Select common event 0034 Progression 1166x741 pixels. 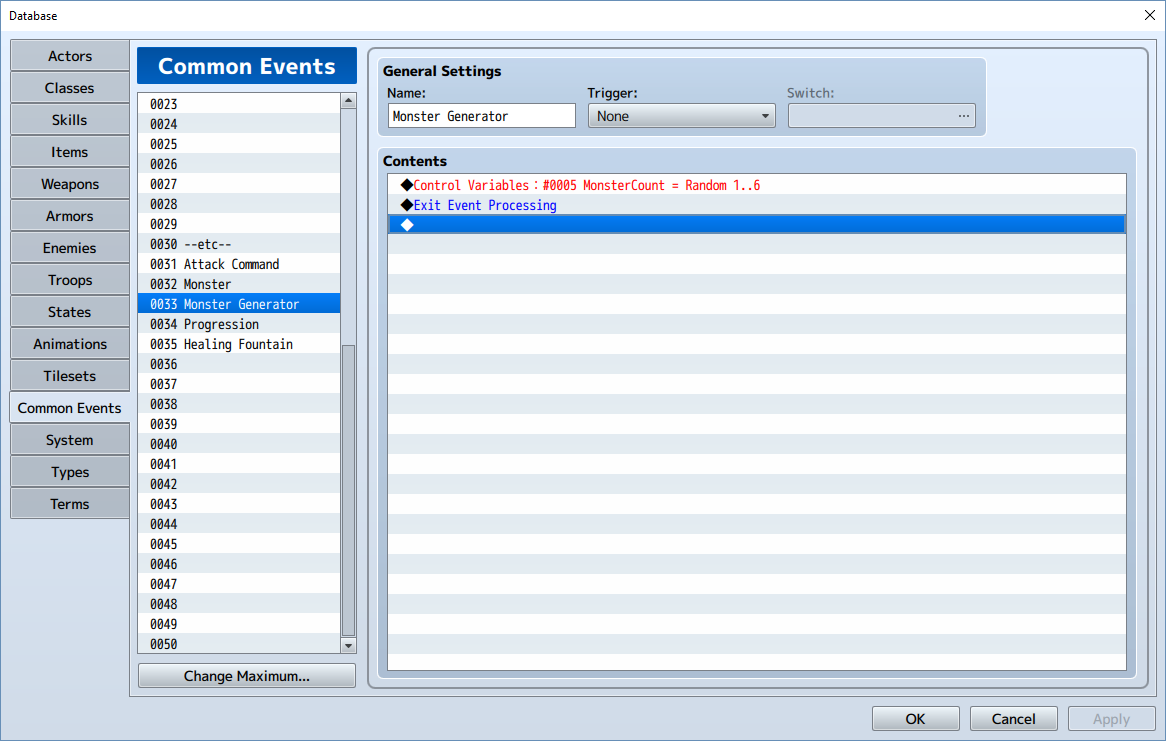tap(239, 324)
